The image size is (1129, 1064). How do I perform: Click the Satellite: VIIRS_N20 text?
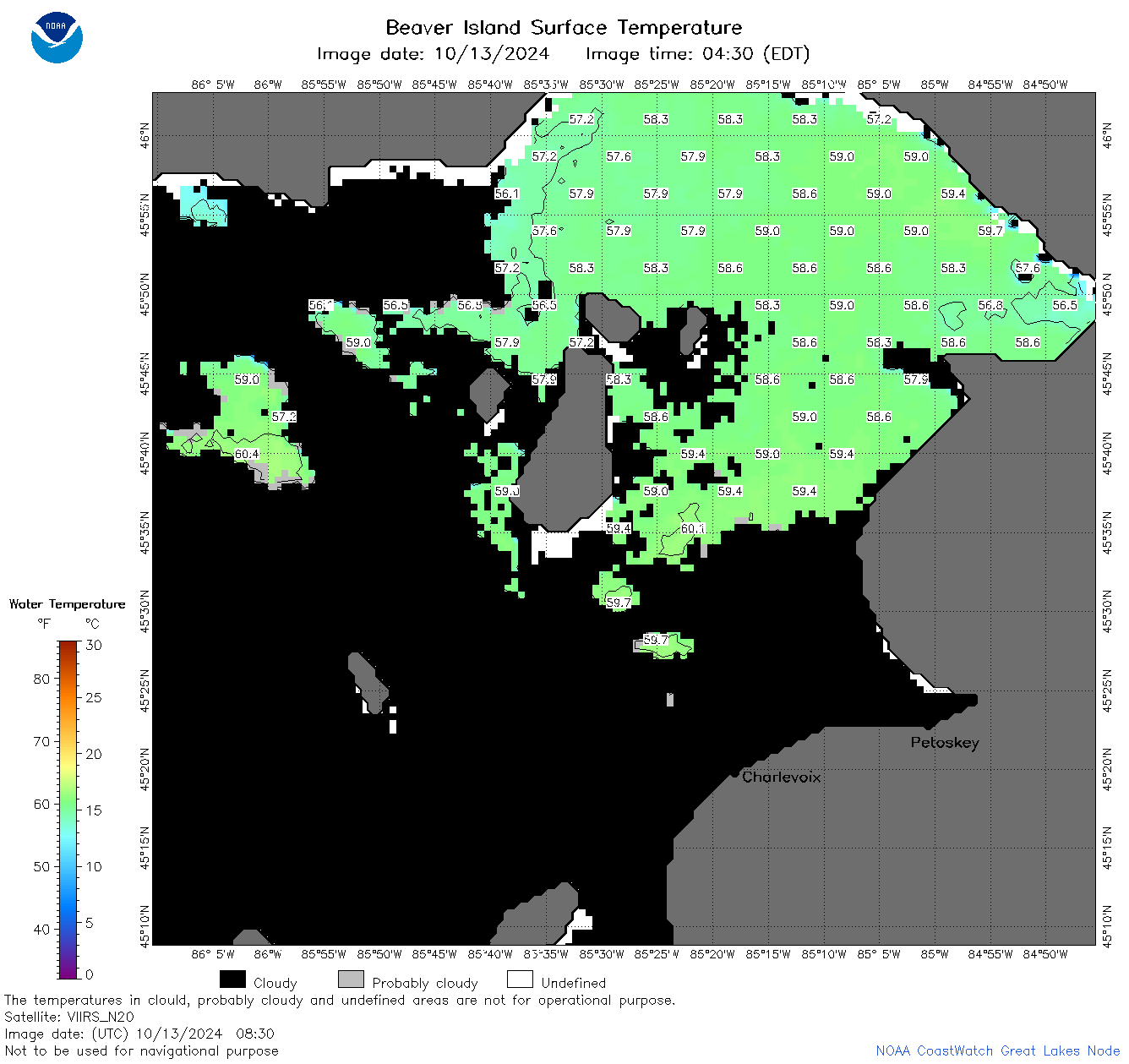[69, 1018]
